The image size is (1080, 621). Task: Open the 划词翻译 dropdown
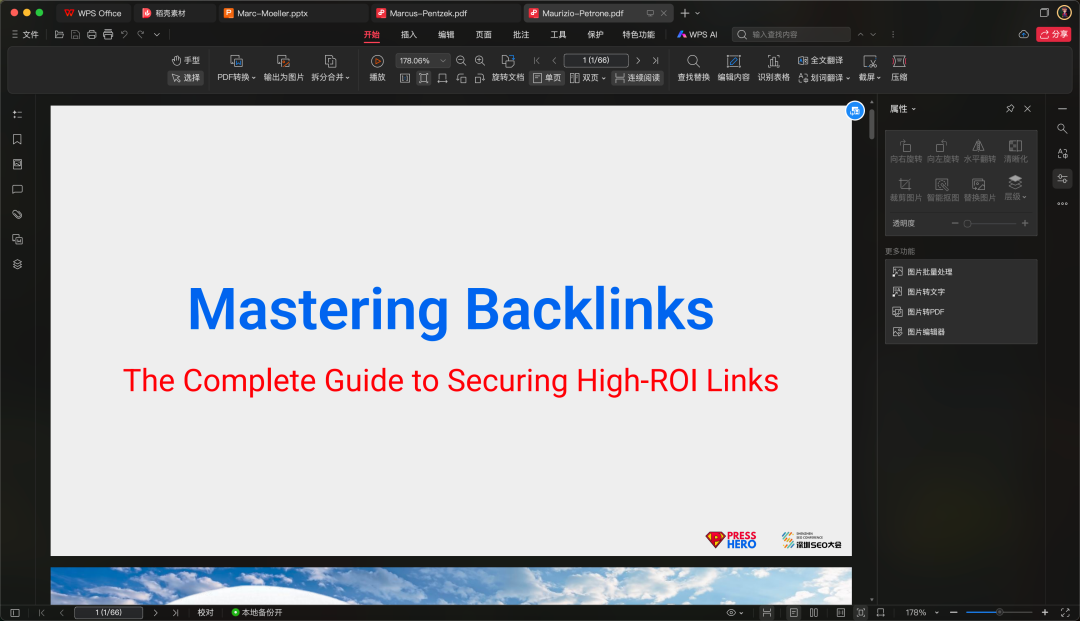tap(824, 78)
